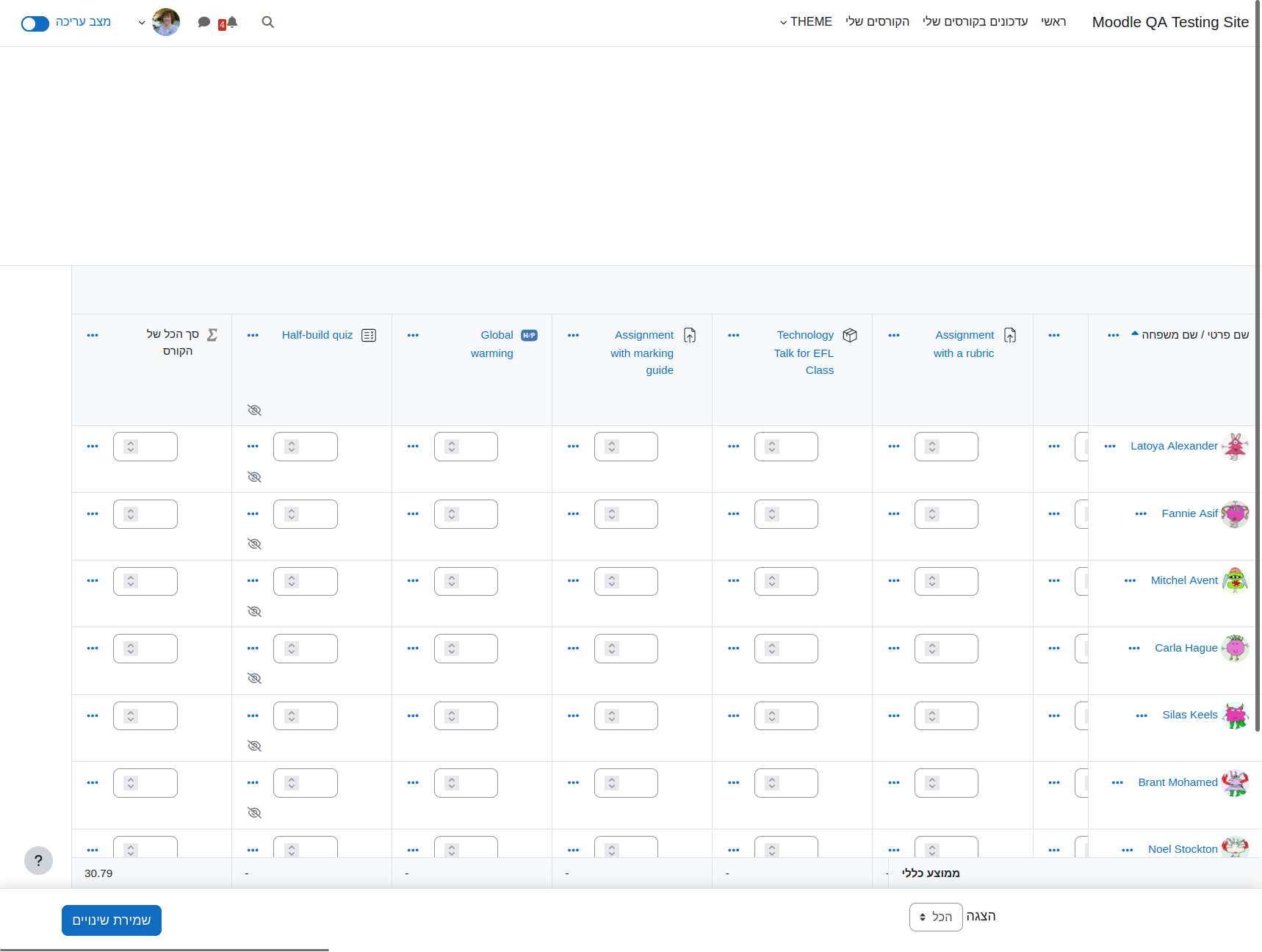Open the THEME dropdown menu
Viewport: 1262px width, 952px height.
[x=806, y=22]
